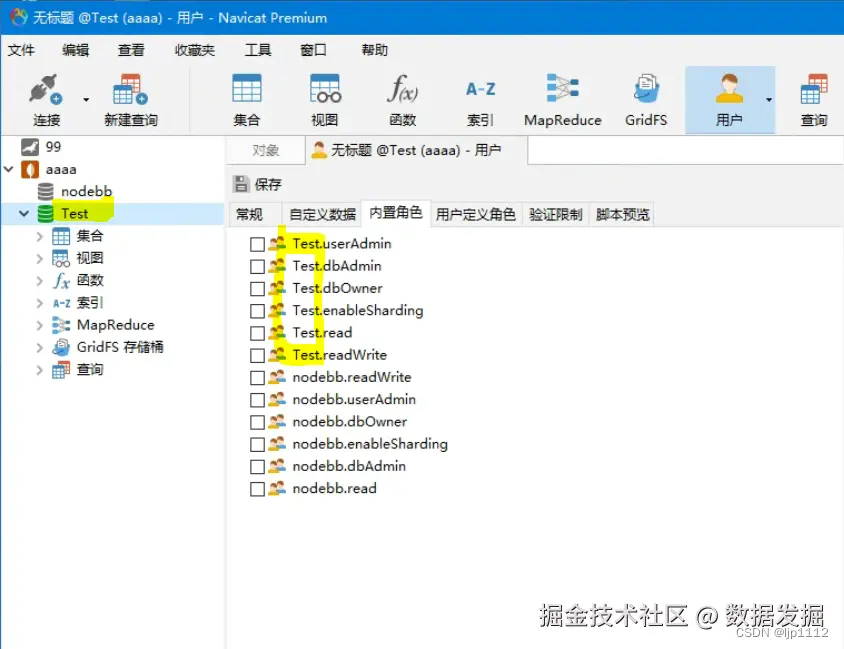Expand the GridFS 存储桶 tree node

[x=39, y=348]
